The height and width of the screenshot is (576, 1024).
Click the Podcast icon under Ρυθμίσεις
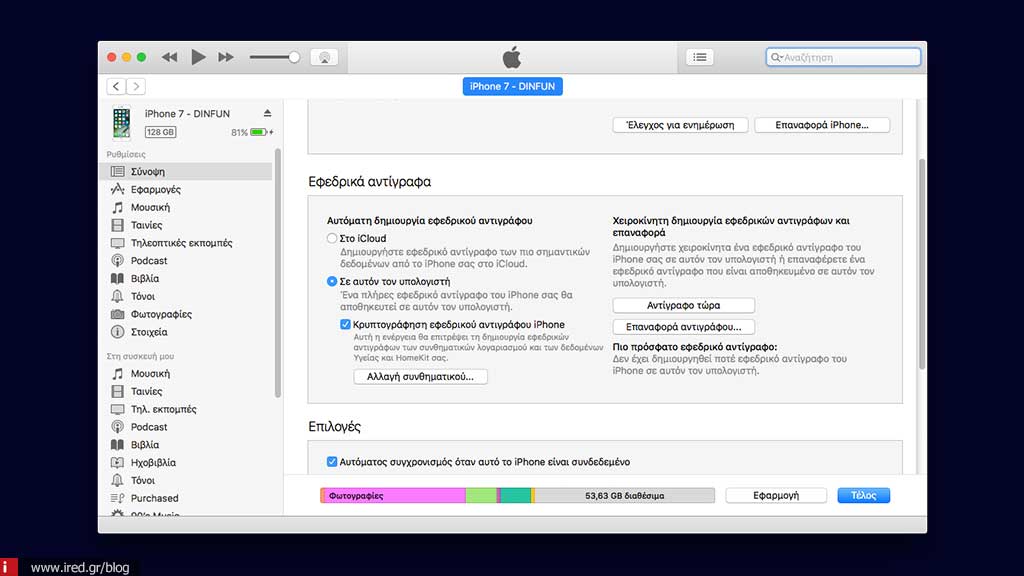pyautogui.click(x=118, y=261)
